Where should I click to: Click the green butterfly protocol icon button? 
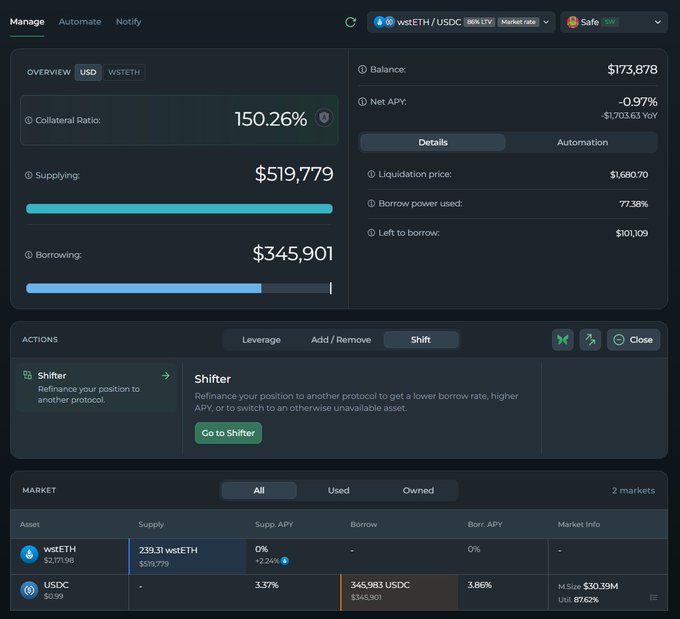click(x=562, y=340)
